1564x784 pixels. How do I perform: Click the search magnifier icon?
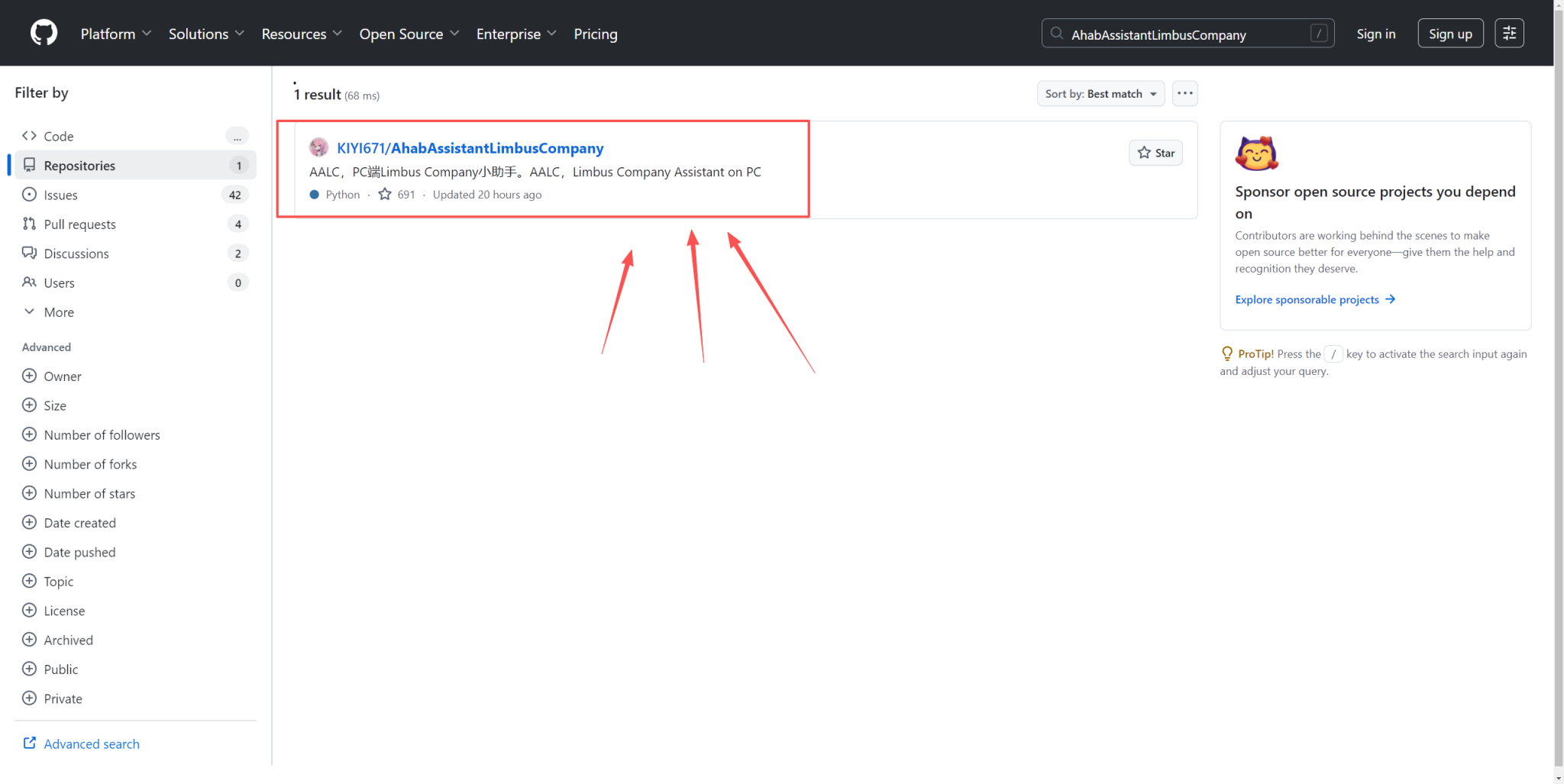pos(1057,34)
